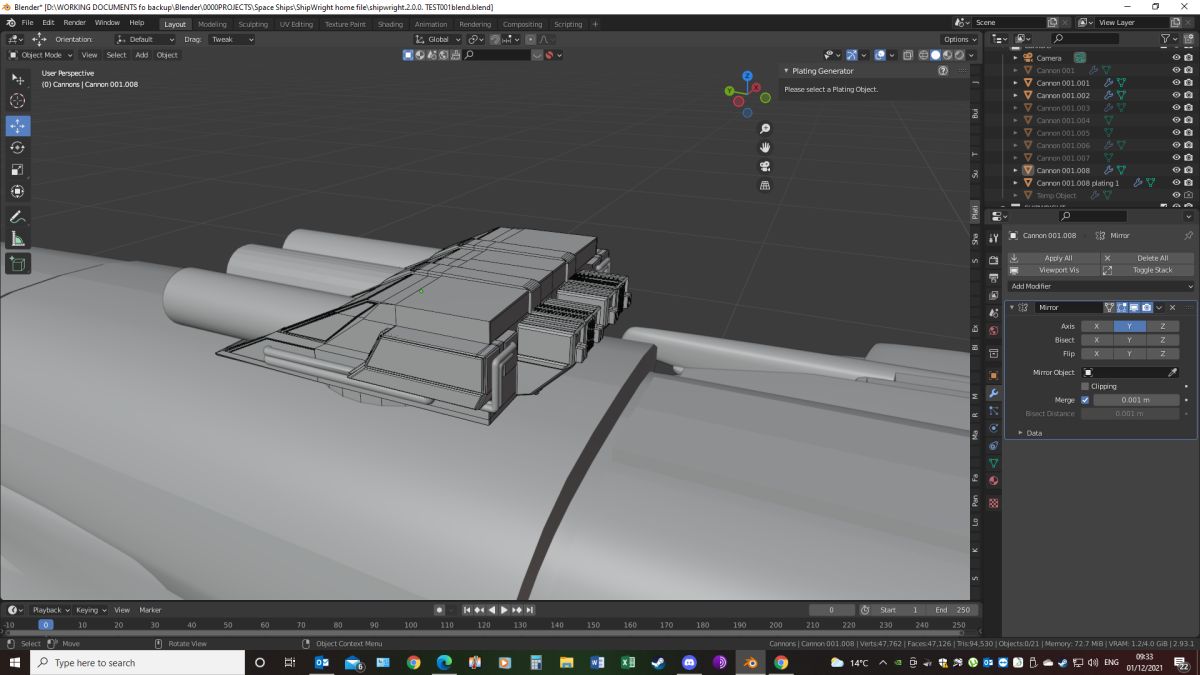Enable Flip Z
1200x675 pixels.
point(1163,353)
